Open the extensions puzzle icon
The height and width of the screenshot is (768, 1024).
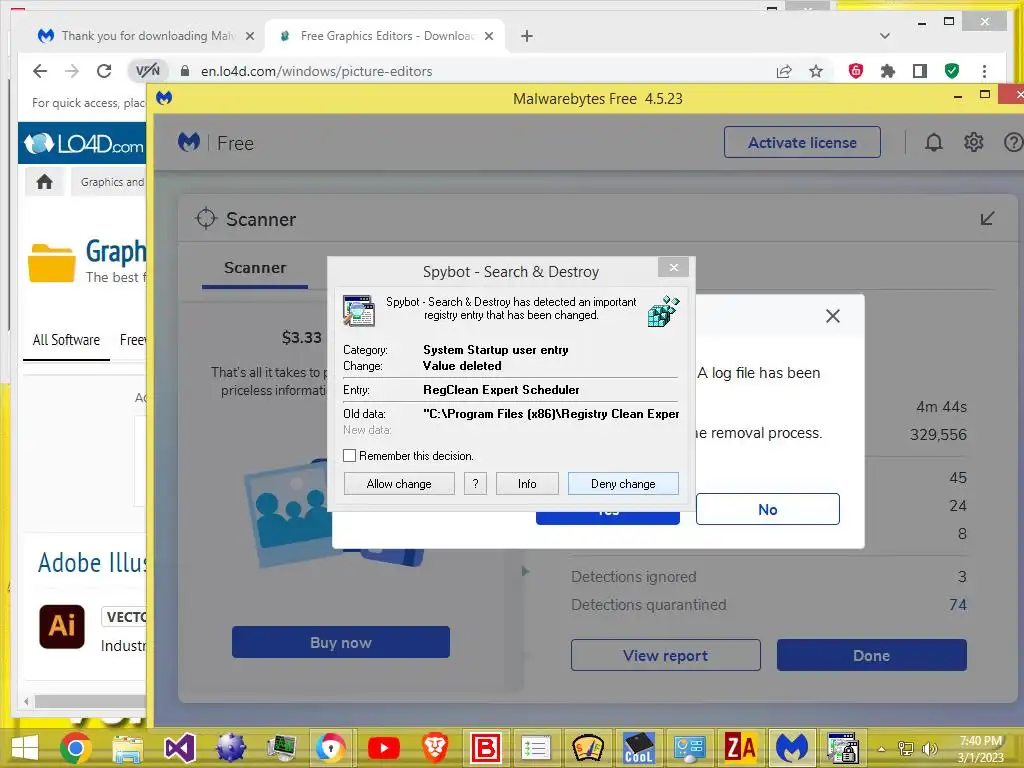coord(888,71)
